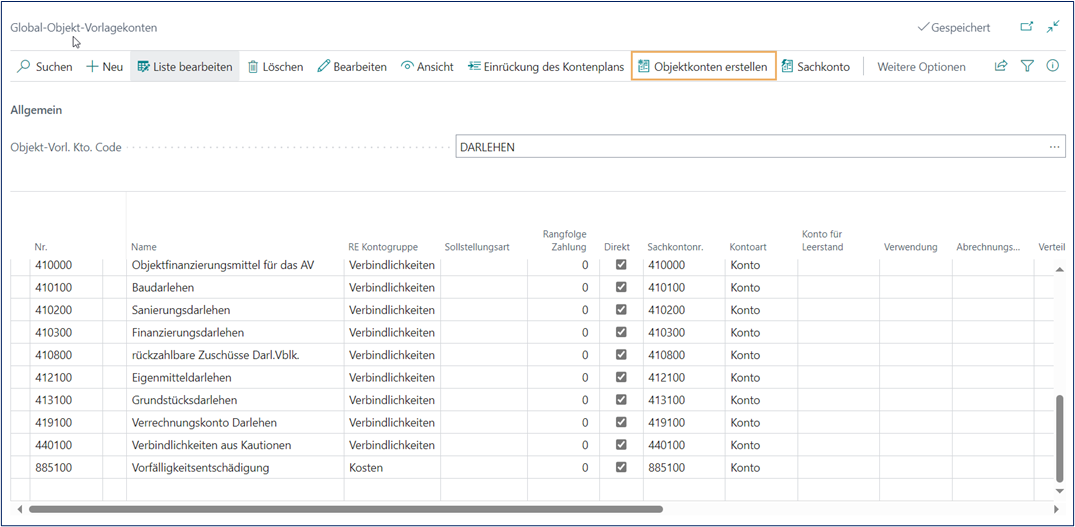Click the Sachkontonr. column header
This screenshot has width=1075, height=527.
click(675, 247)
